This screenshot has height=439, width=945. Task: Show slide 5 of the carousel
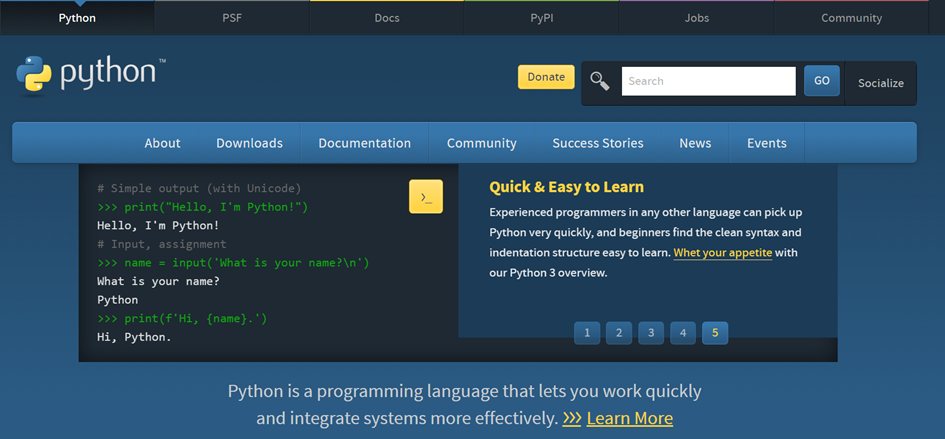point(715,333)
